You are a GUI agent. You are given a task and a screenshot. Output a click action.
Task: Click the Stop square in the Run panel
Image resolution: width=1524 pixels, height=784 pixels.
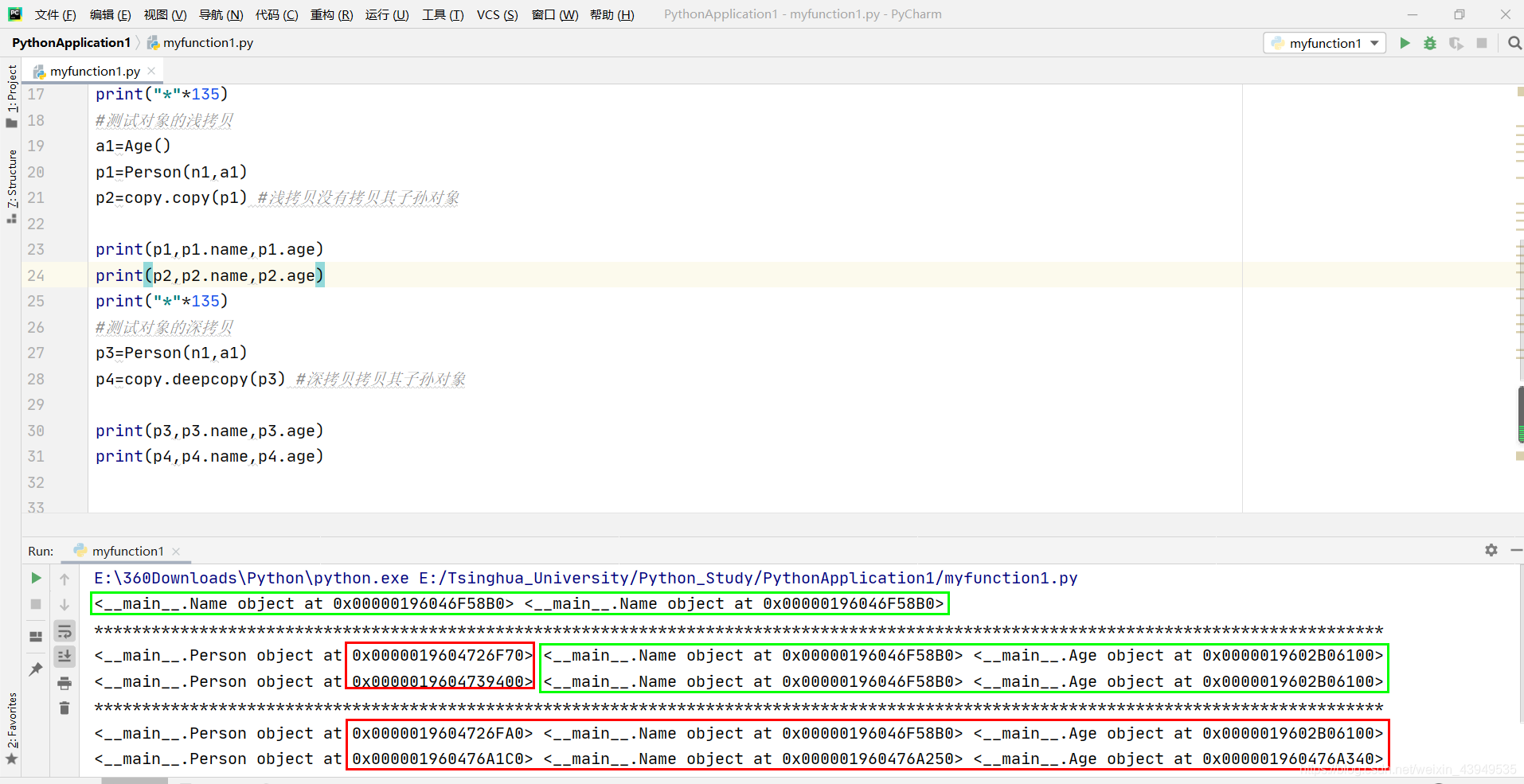coord(36,604)
